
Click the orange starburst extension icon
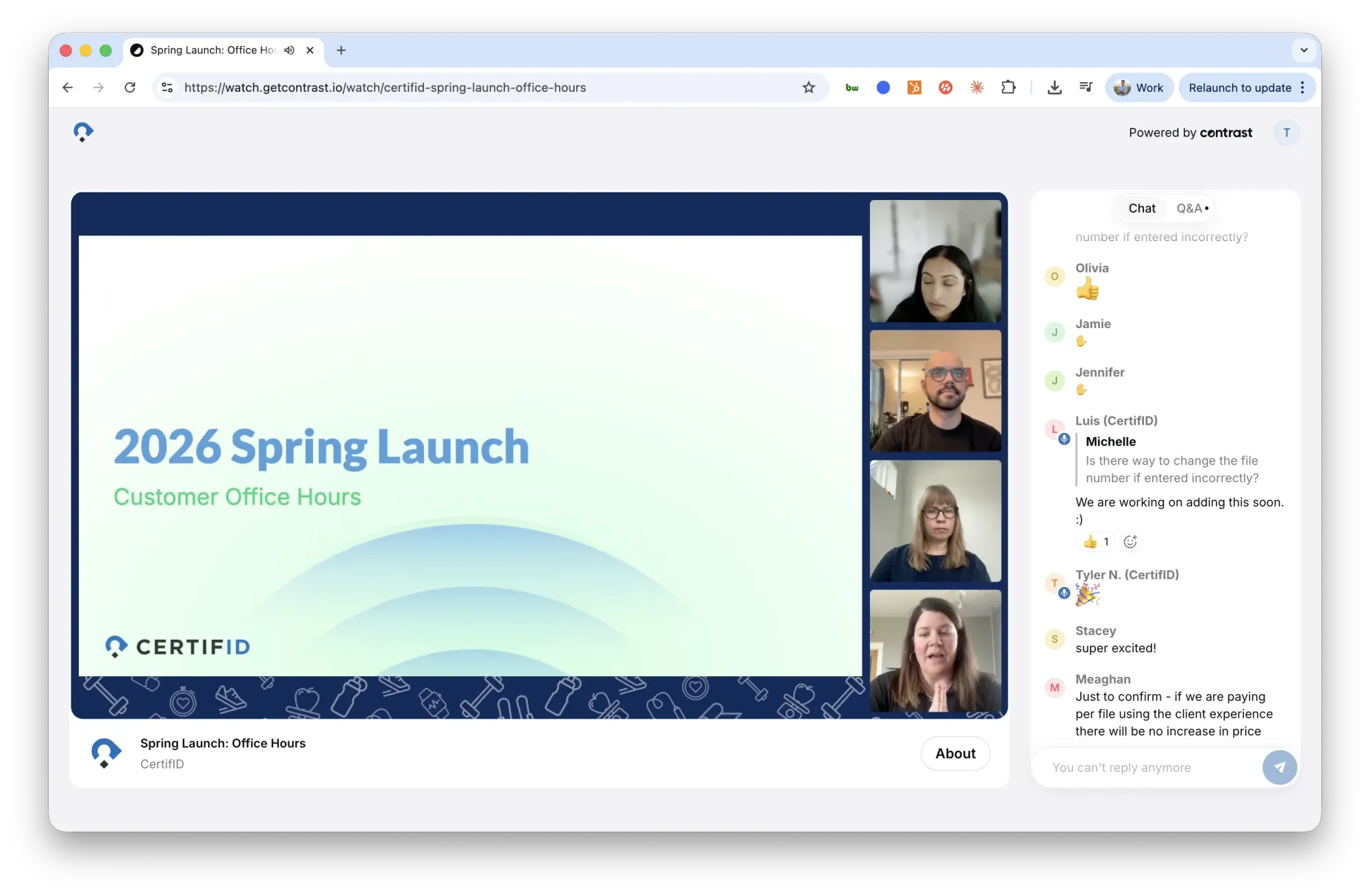tap(977, 88)
